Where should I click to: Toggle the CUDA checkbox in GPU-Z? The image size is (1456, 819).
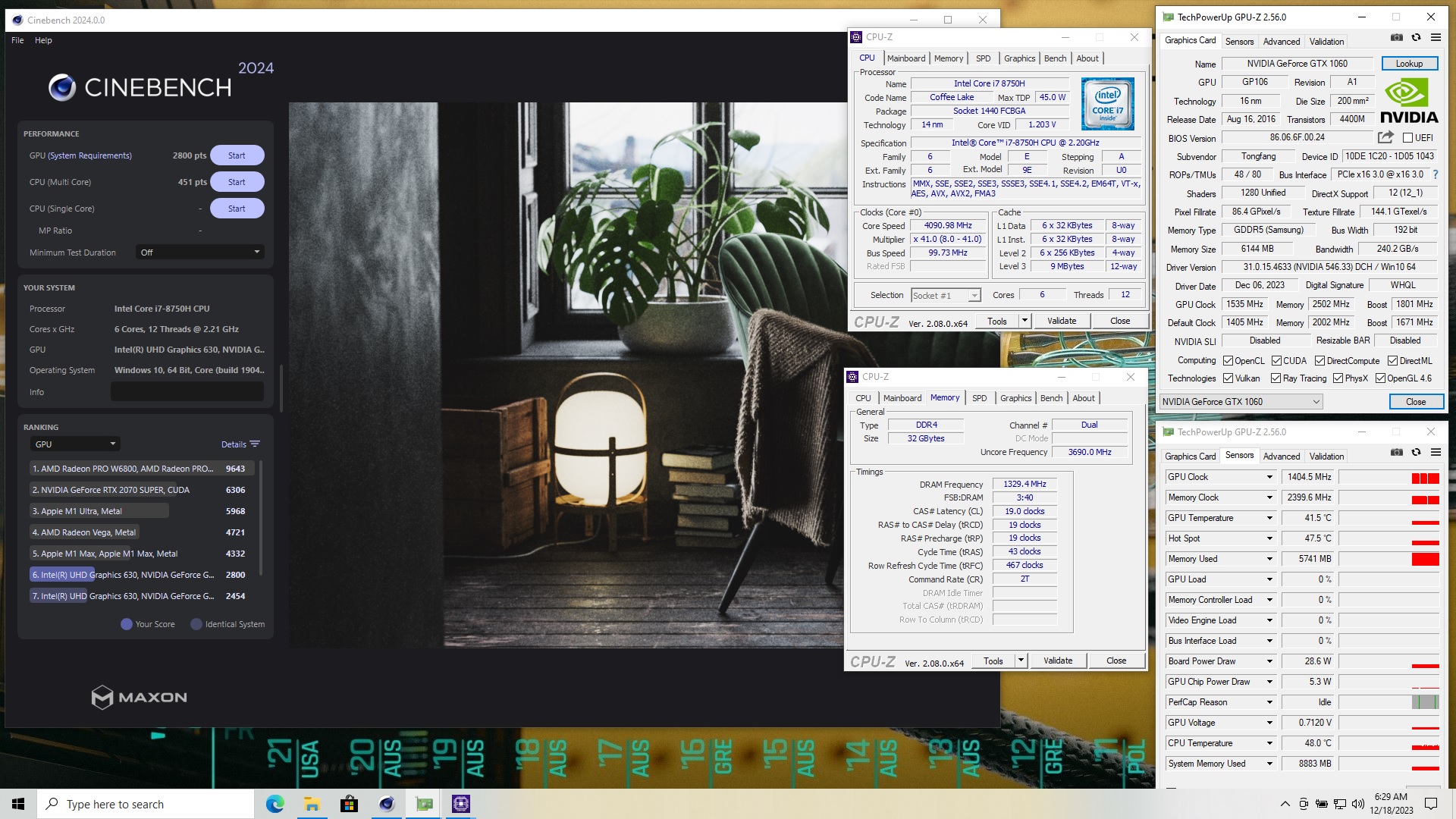click(x=1276, y=361)
